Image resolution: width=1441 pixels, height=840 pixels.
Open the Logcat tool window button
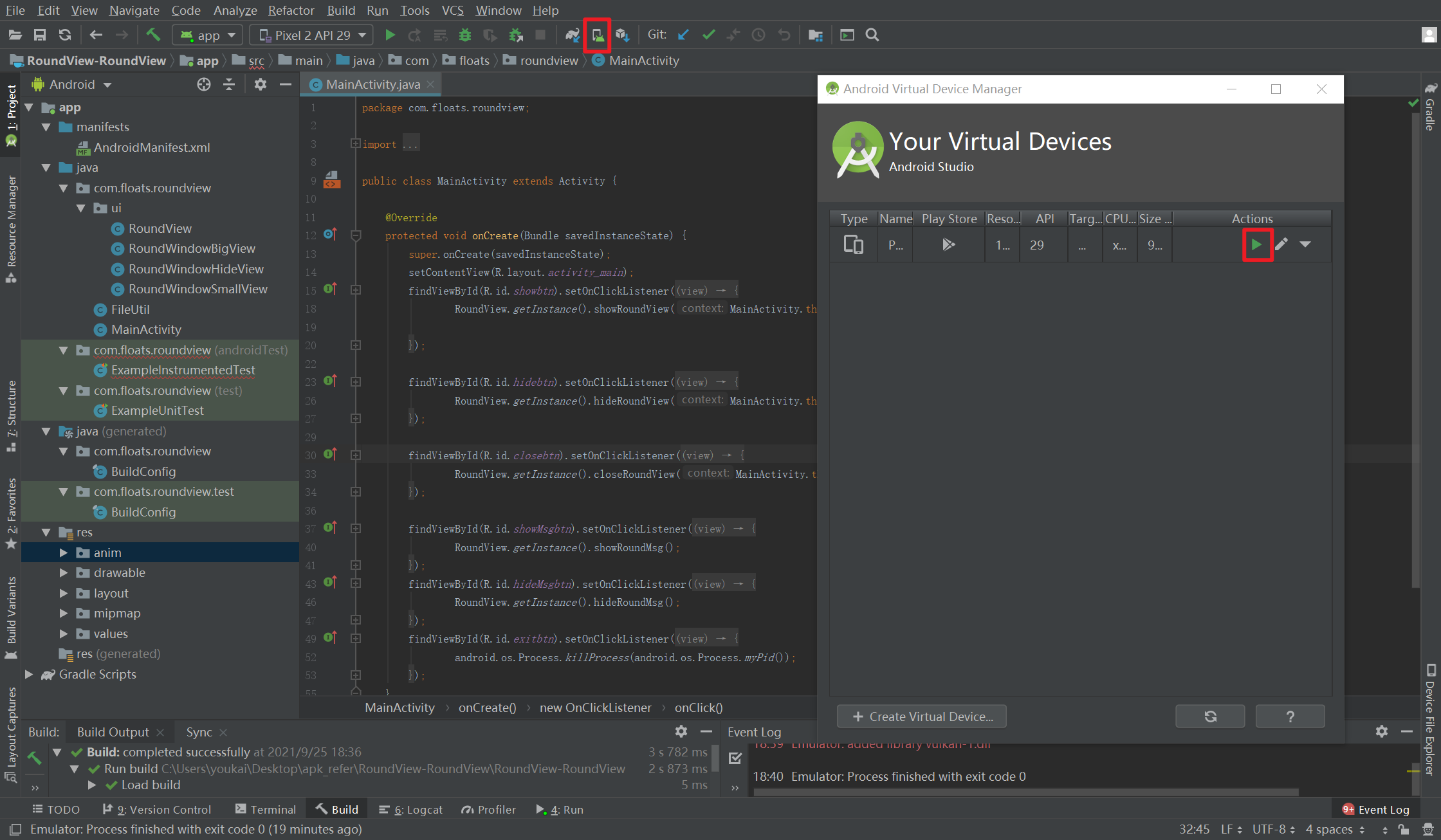click(411, 810)
